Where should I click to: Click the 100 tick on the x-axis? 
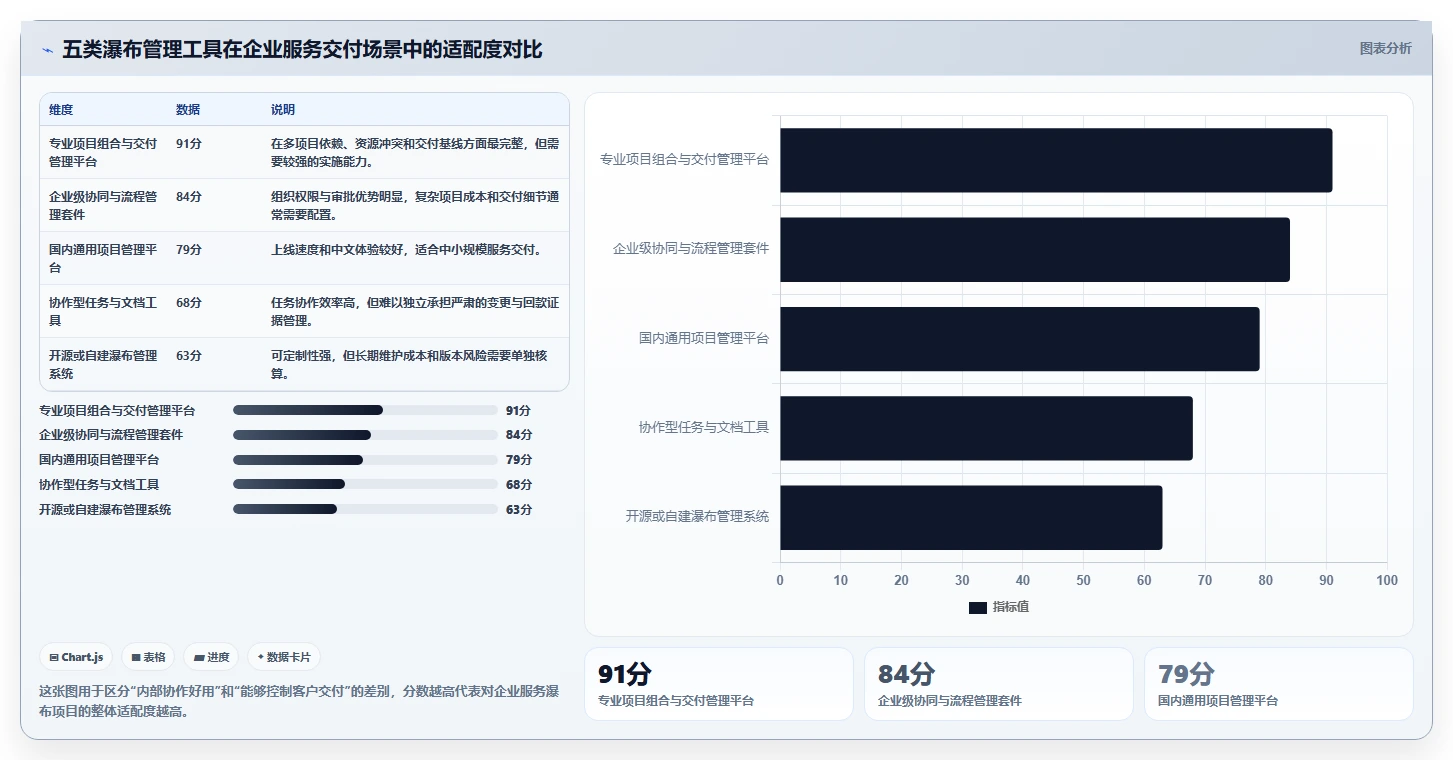click(x=1387, y=580)
